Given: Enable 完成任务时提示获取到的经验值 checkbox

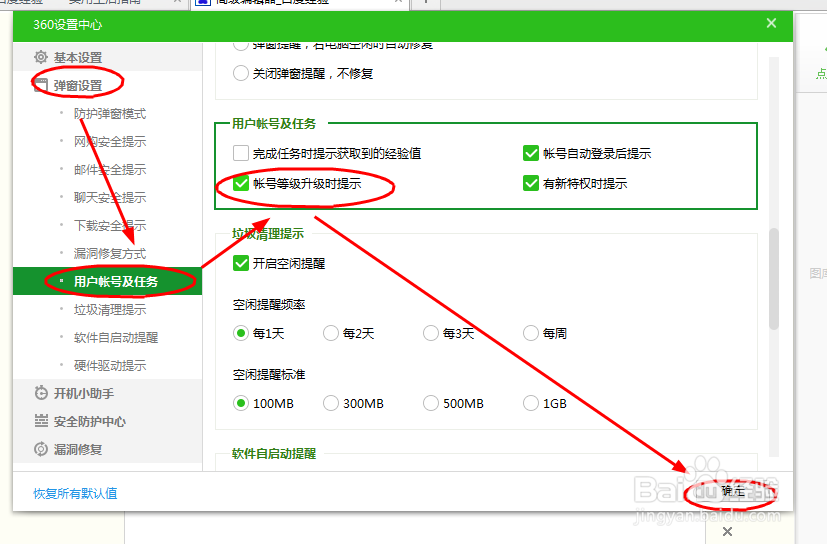Looking at the screenshot, I should pos(241,153).
